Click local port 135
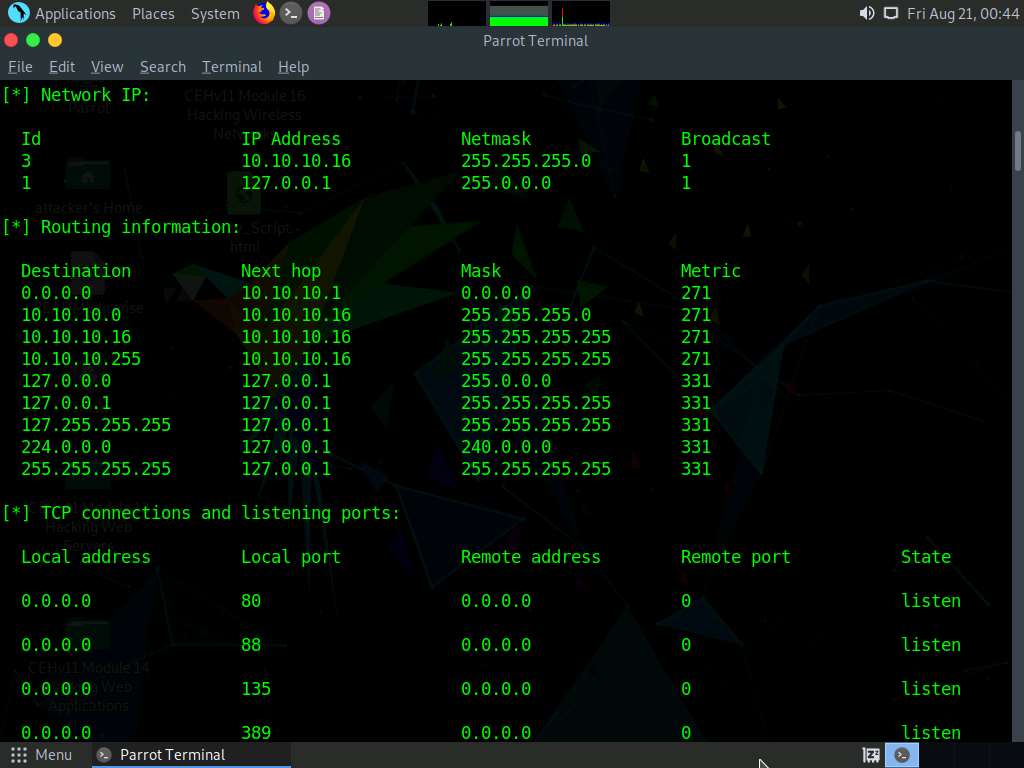Image resolution: width=1024 pixels, height=768 pixels. (256, 689)
